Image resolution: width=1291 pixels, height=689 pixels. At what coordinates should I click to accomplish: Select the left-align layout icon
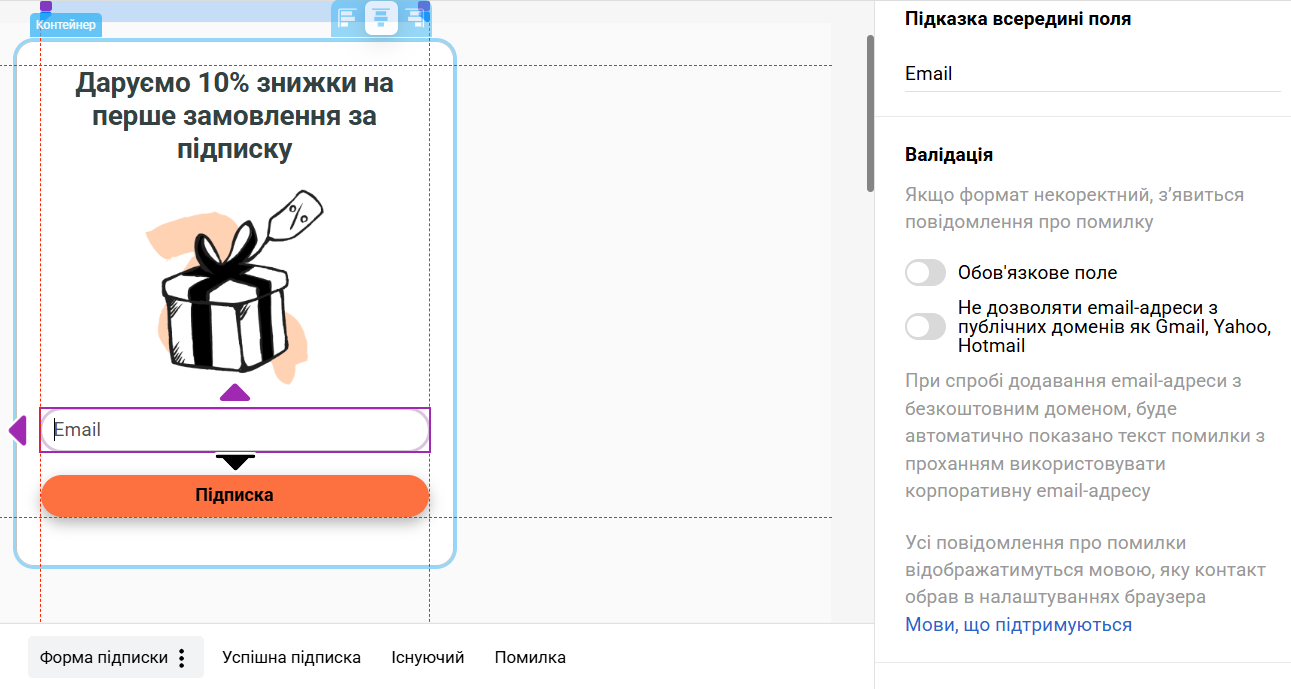click(x=347, y=18)
